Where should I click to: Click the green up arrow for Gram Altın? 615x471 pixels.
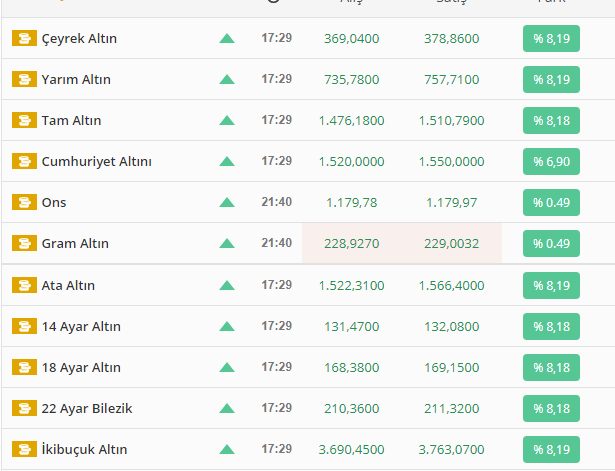pyautogui.click(x=227, y=244)
